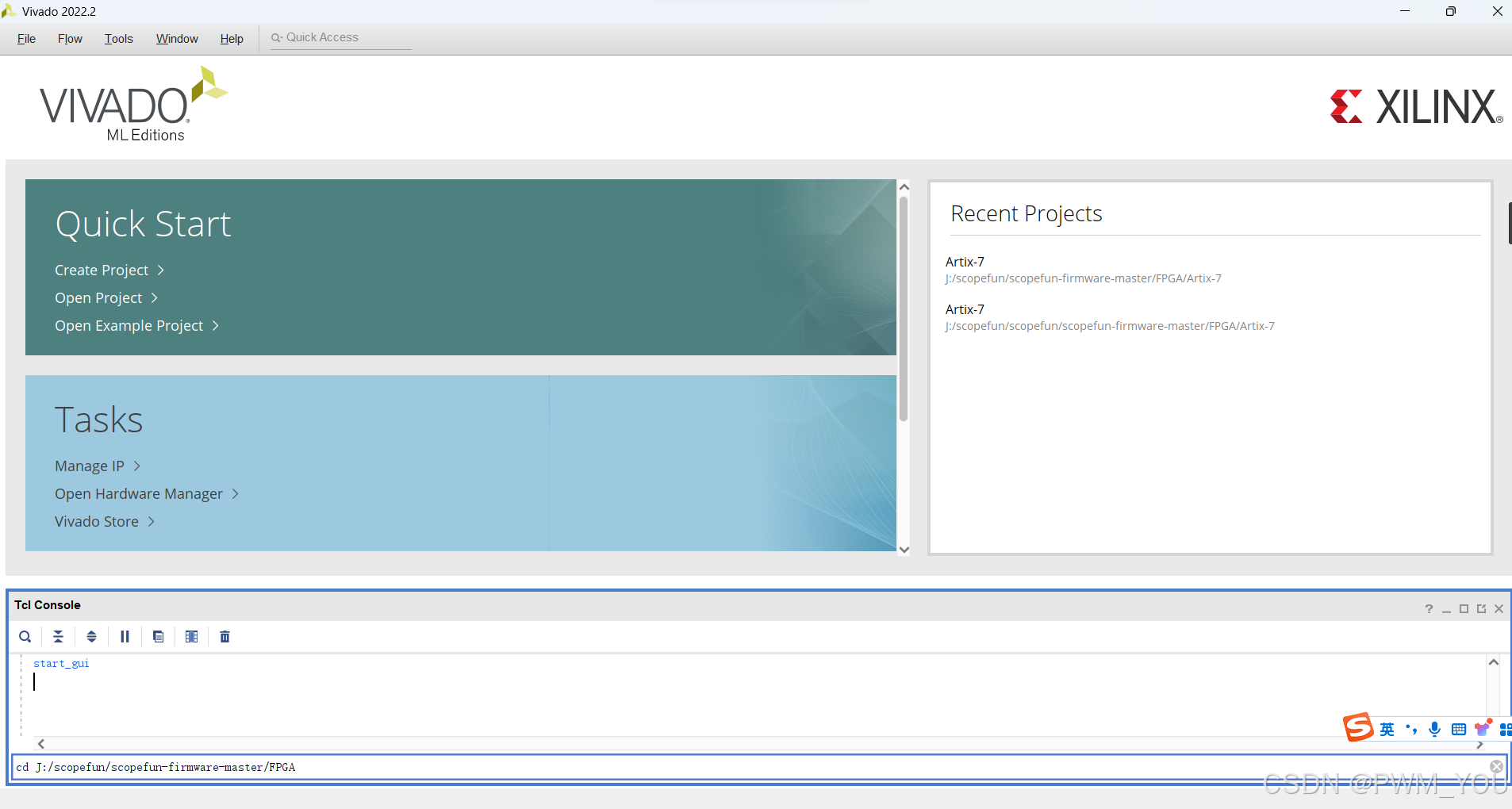Click Quick Start panel scroll-up arrow
The height and width of the screenshot is (809, 1512).
coord(904,187)
